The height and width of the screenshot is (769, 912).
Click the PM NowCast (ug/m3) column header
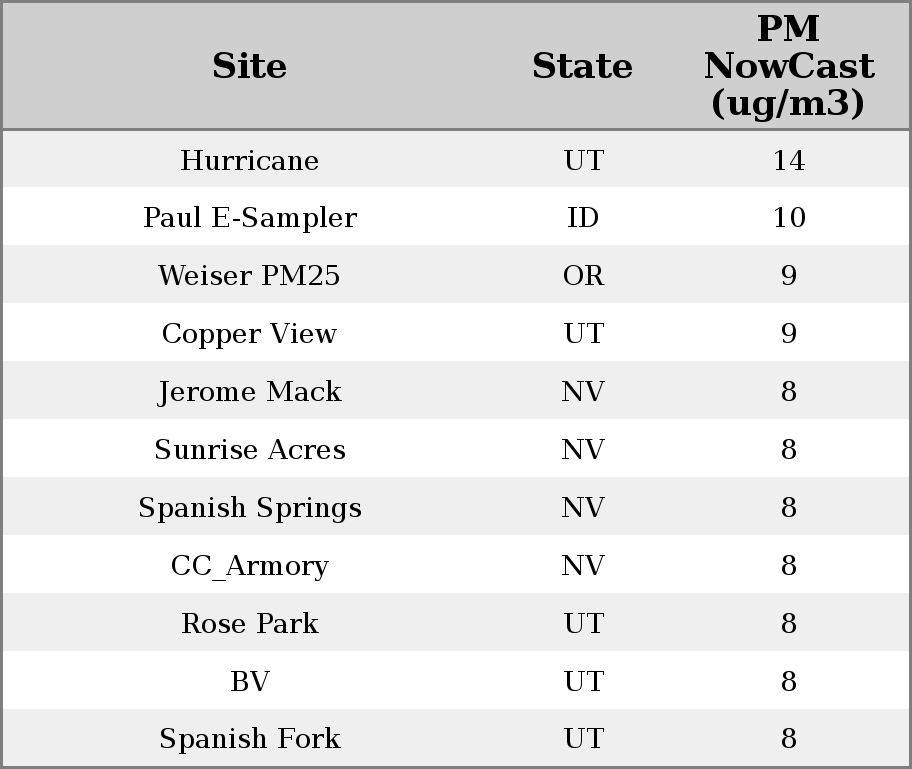point(788,66)
